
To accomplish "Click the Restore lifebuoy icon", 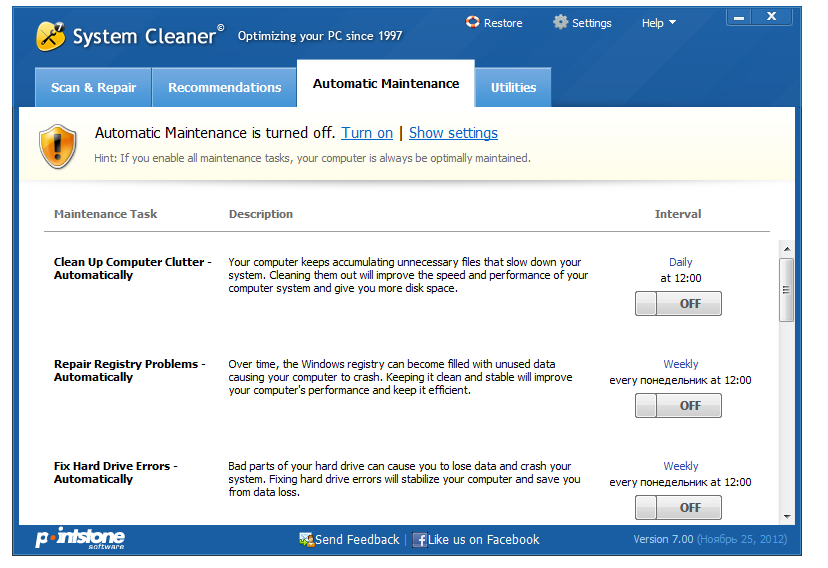I will (473, 22).
